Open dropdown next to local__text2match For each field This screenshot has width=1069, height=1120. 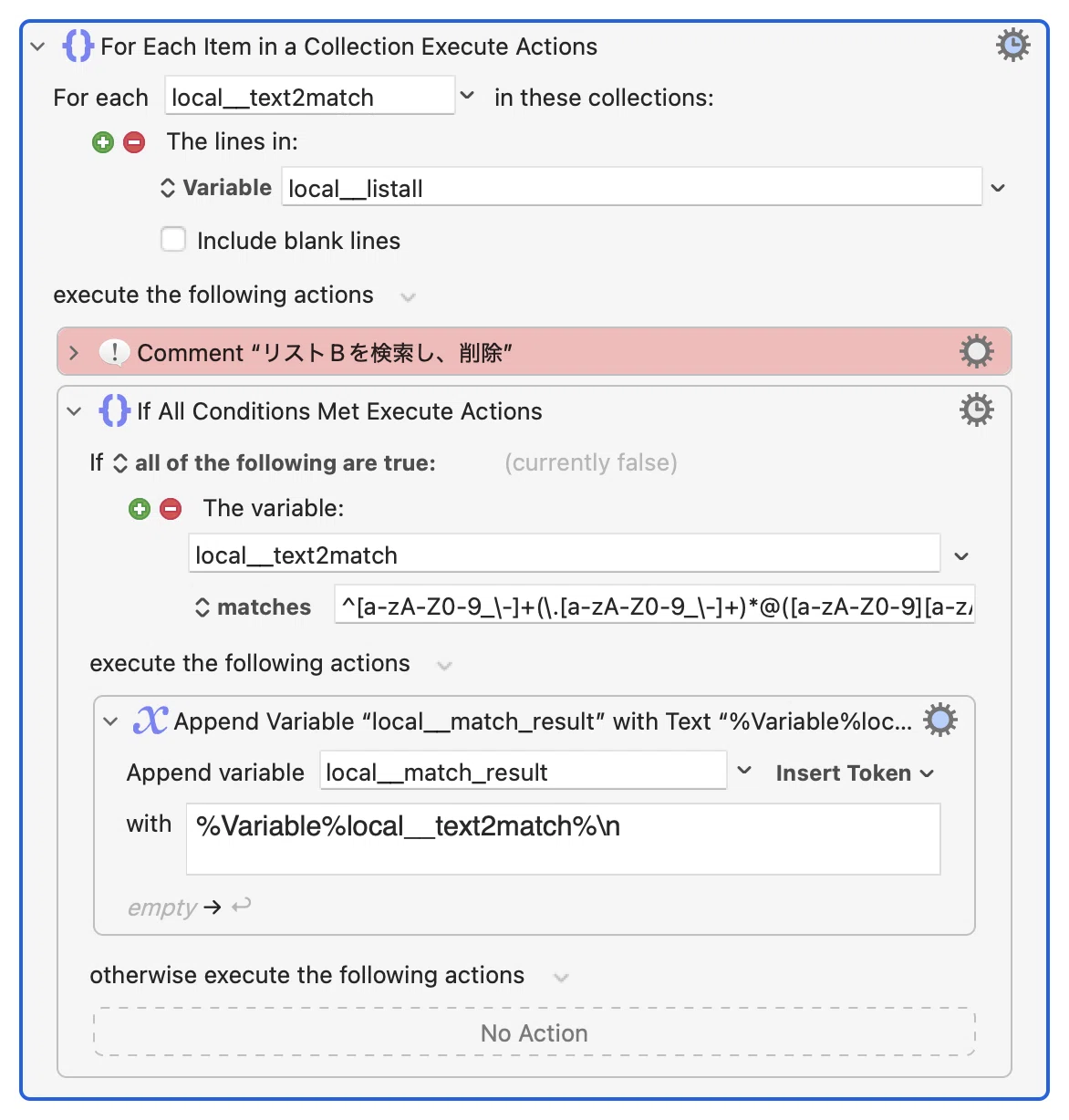[x=467, y=96]
